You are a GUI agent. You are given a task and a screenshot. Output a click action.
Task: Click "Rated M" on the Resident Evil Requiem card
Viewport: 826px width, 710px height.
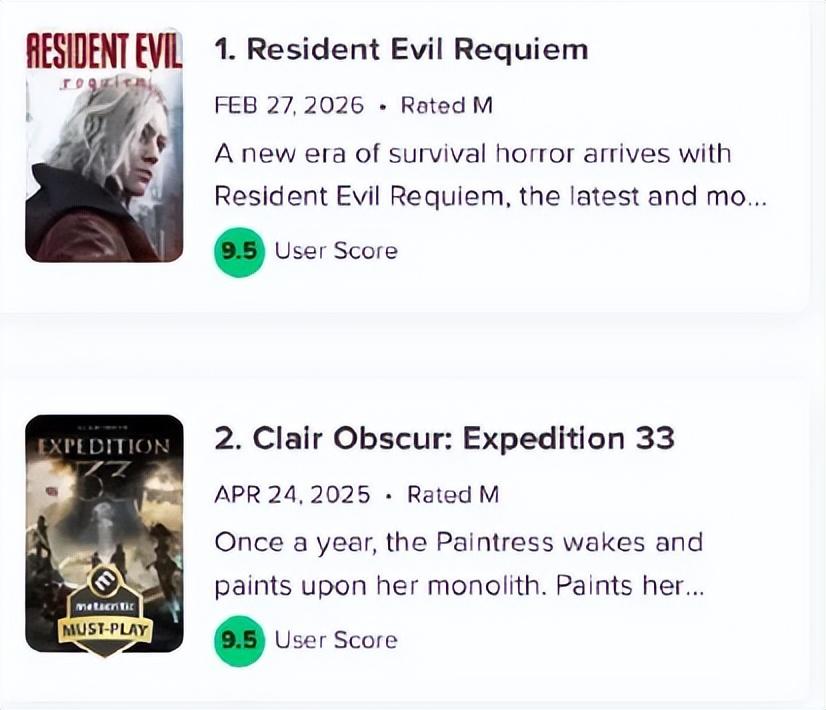coord(446,106)
